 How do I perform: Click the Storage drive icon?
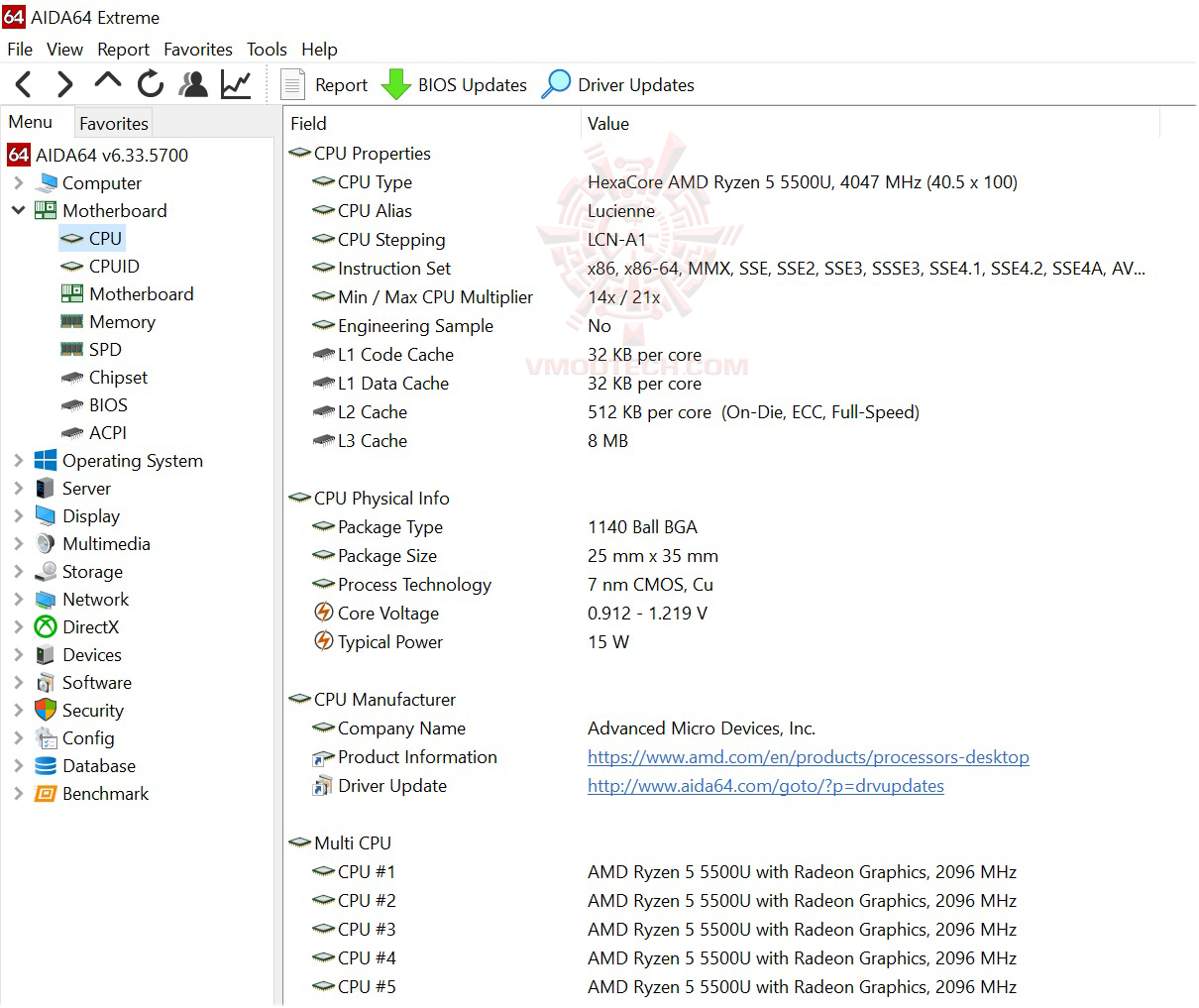click(x=46, y=571)
